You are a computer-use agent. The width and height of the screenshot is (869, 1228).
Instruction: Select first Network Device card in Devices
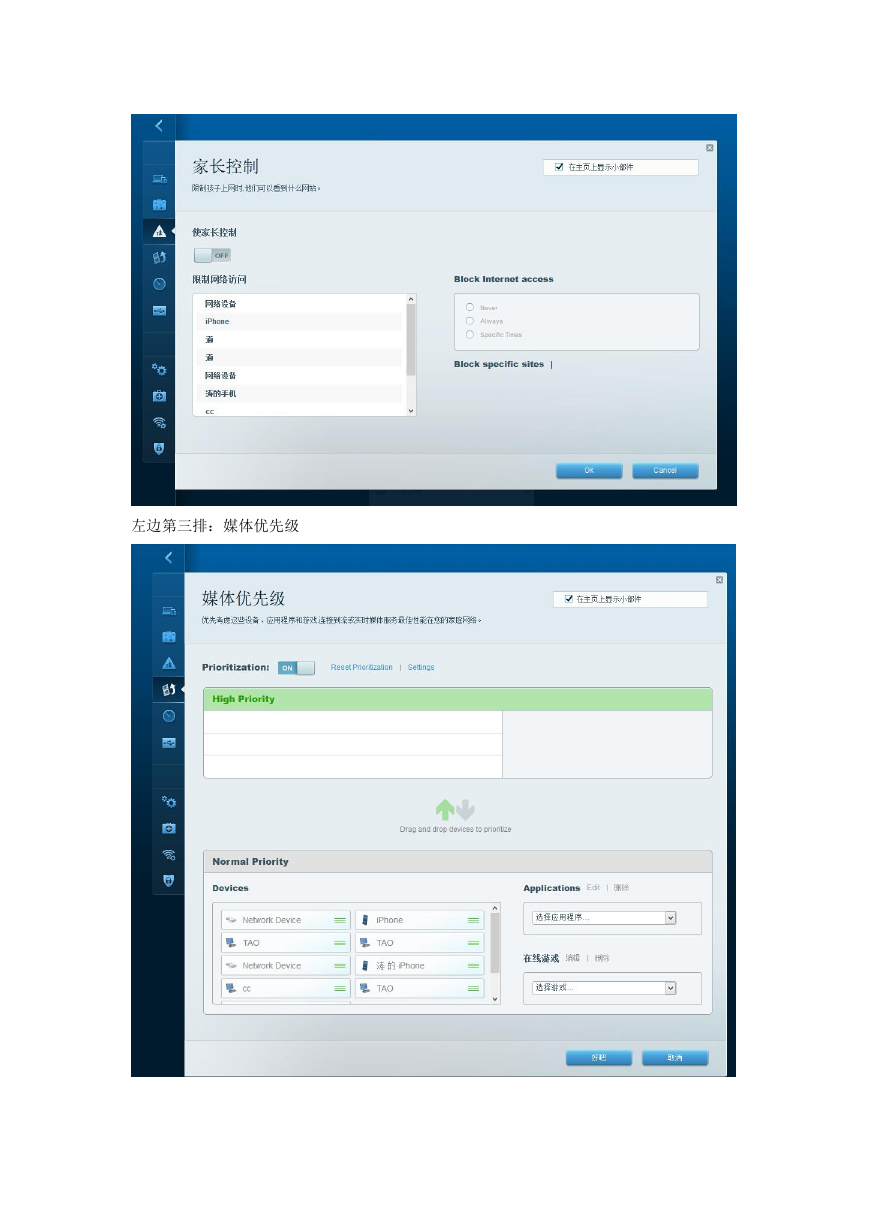pos(286,920)
